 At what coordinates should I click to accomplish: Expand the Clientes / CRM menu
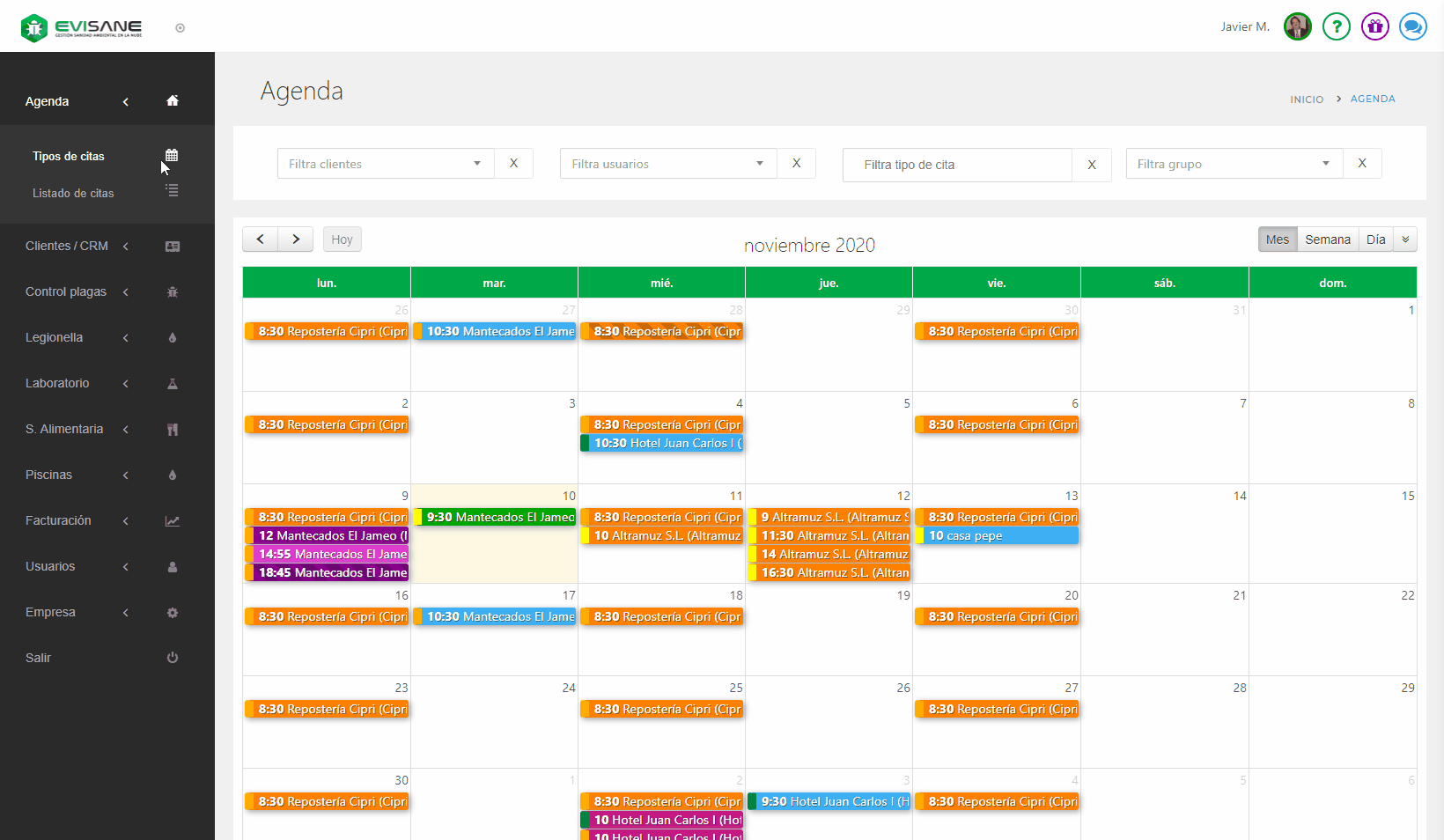(67, 247)
